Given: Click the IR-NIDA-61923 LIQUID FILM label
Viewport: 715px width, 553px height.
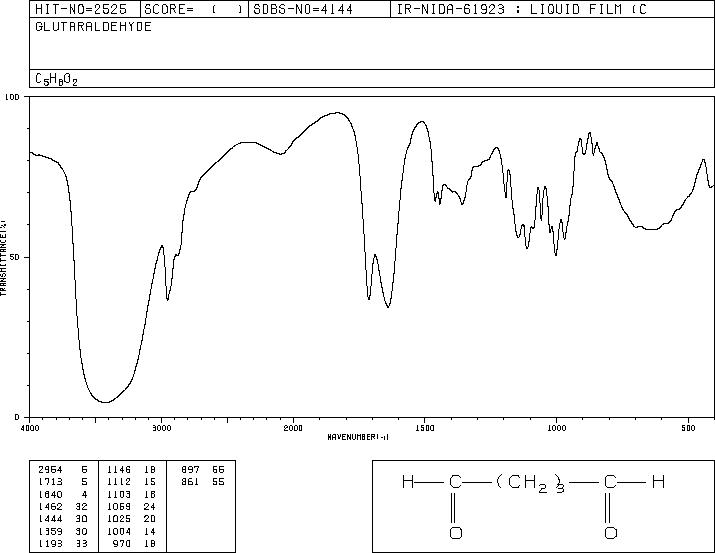Looking at the screenshot, I should [521, 10].
